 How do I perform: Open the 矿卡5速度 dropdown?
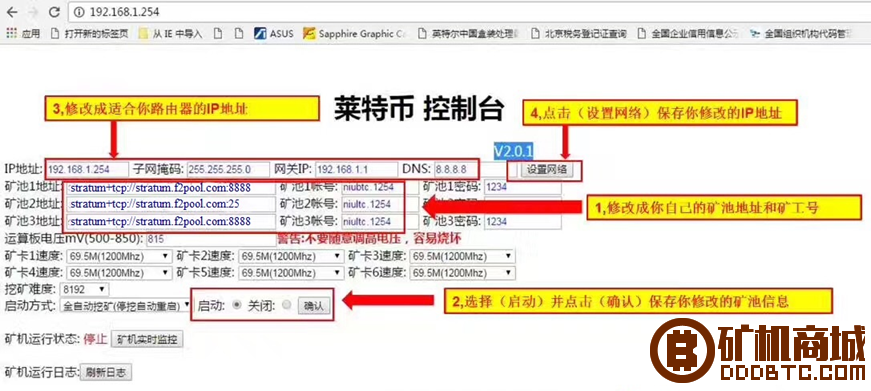click(291, 273)
